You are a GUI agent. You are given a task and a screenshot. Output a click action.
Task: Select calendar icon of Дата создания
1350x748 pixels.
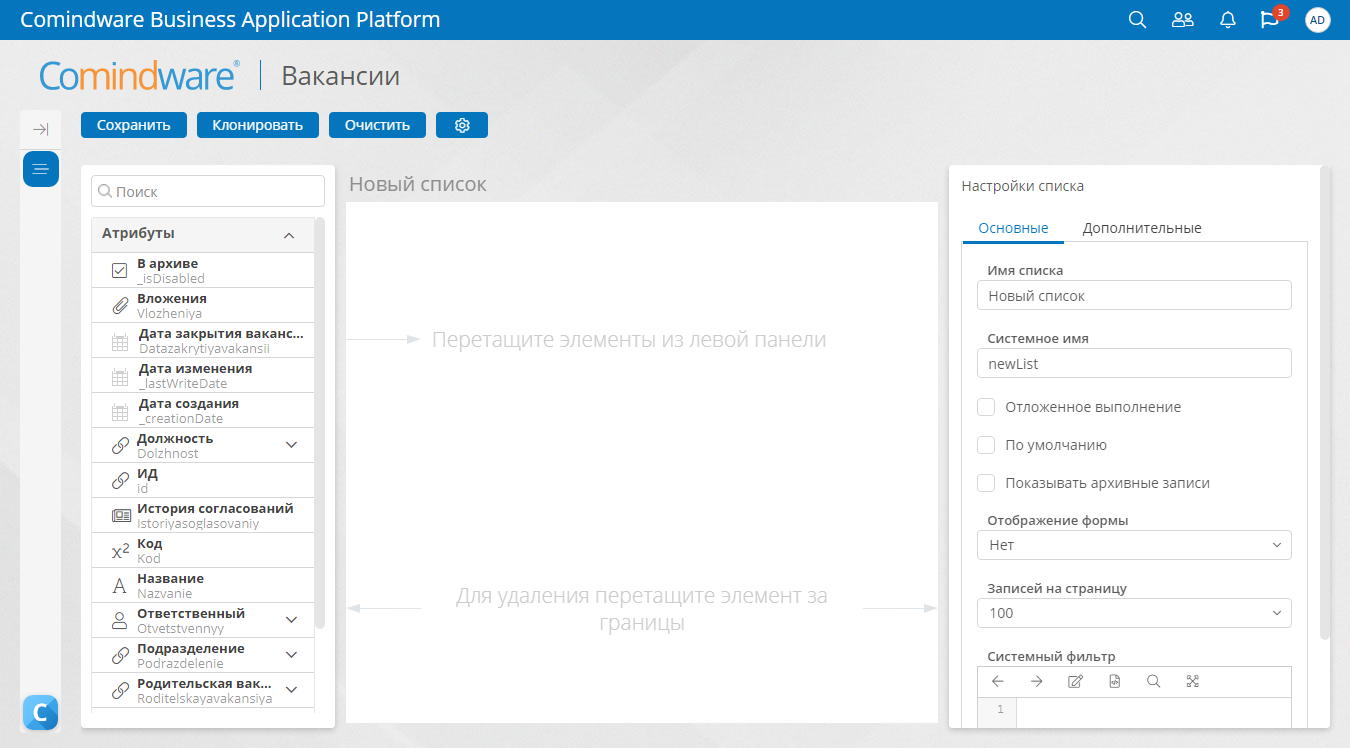point(119,412)
